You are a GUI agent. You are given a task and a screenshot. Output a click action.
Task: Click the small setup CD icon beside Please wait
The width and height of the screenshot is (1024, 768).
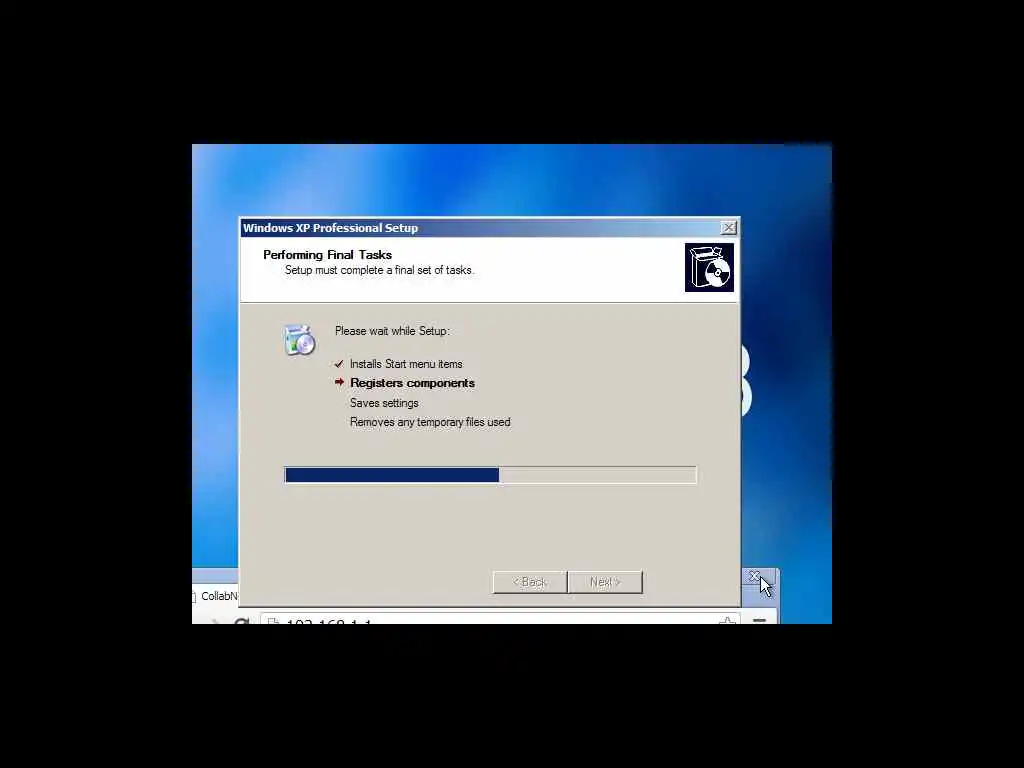pyautogui.click(x=300, y=339)
